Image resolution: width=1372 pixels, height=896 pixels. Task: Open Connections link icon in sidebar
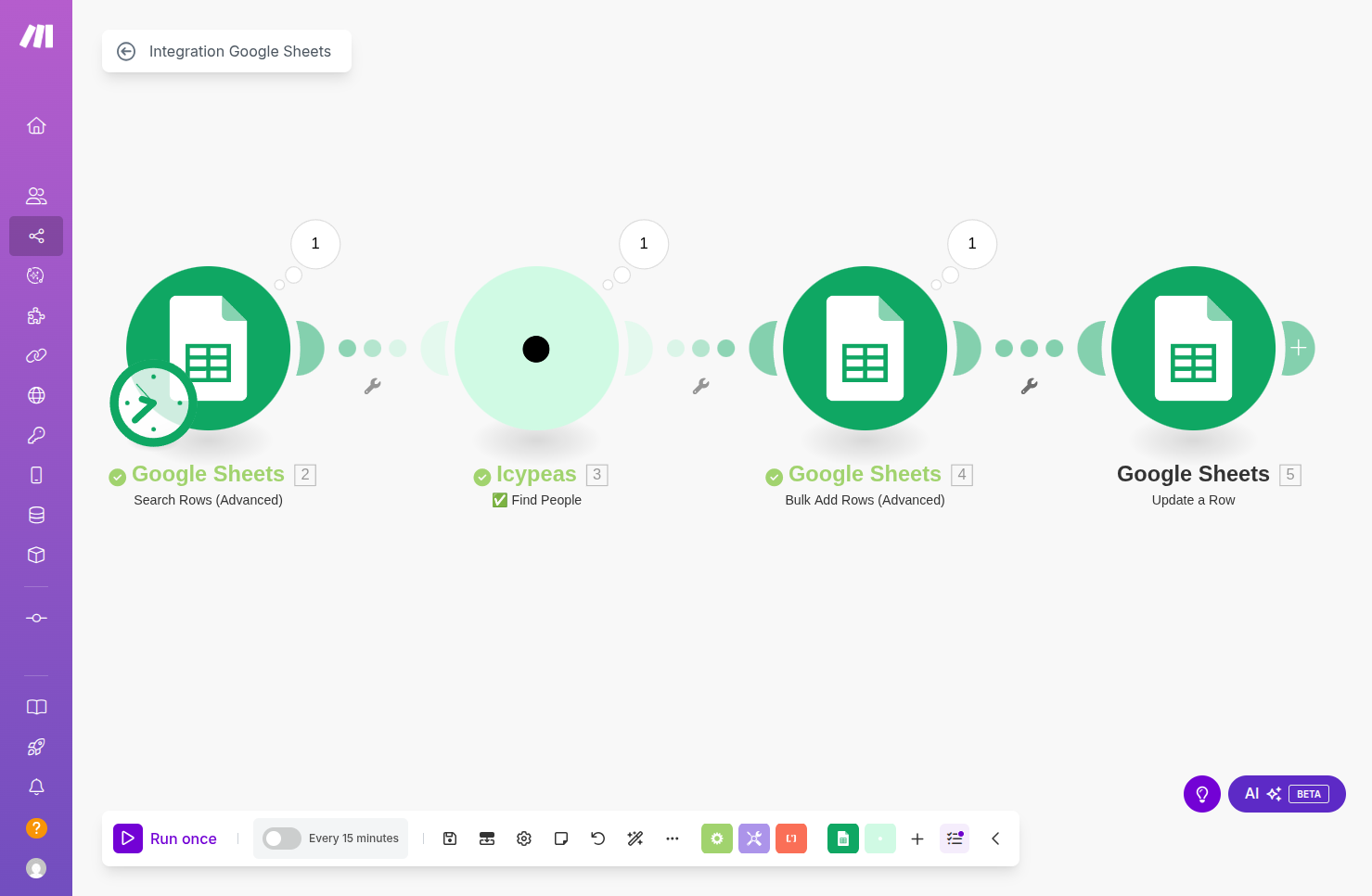(36, 355)
